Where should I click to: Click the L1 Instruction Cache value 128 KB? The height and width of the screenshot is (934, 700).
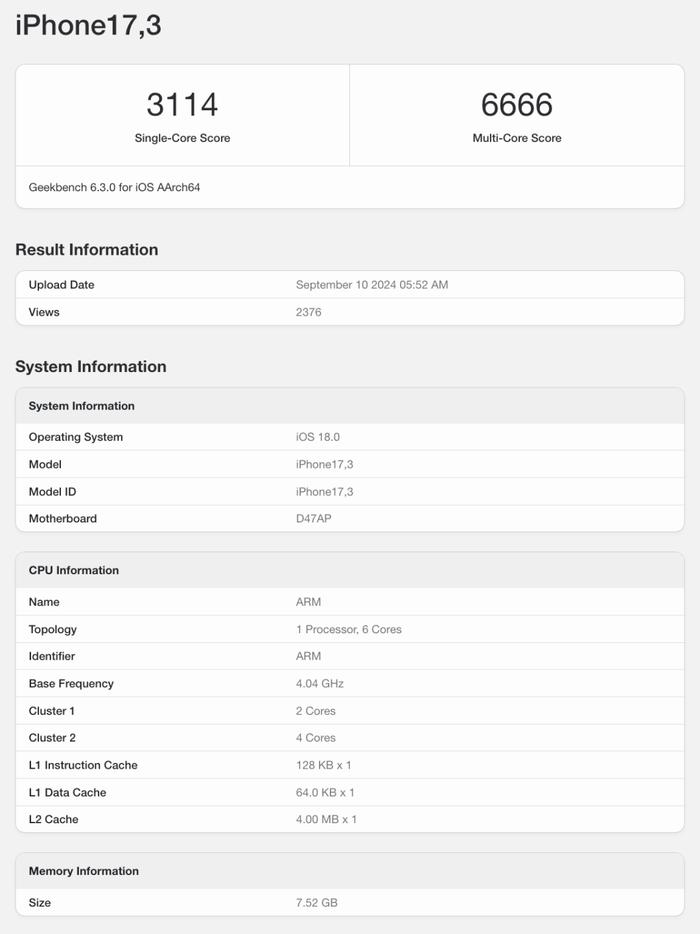pos(323,765)
